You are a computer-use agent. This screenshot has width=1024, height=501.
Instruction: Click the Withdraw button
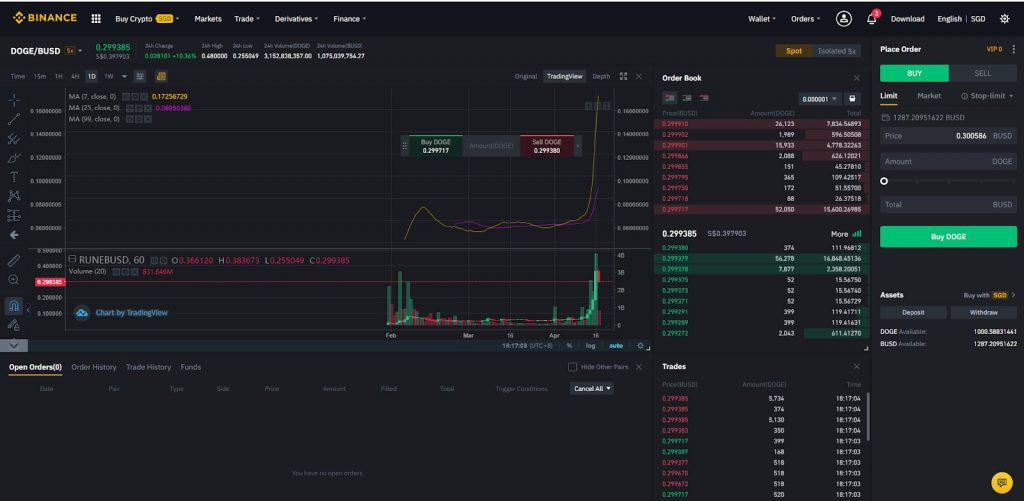pos(984,313)
